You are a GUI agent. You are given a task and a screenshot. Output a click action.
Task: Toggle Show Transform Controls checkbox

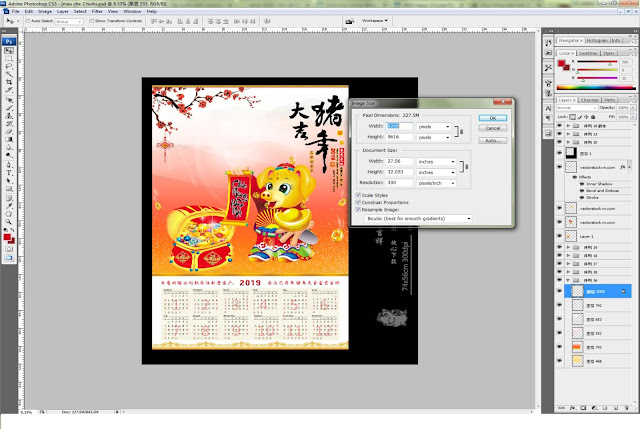[92, 21]
